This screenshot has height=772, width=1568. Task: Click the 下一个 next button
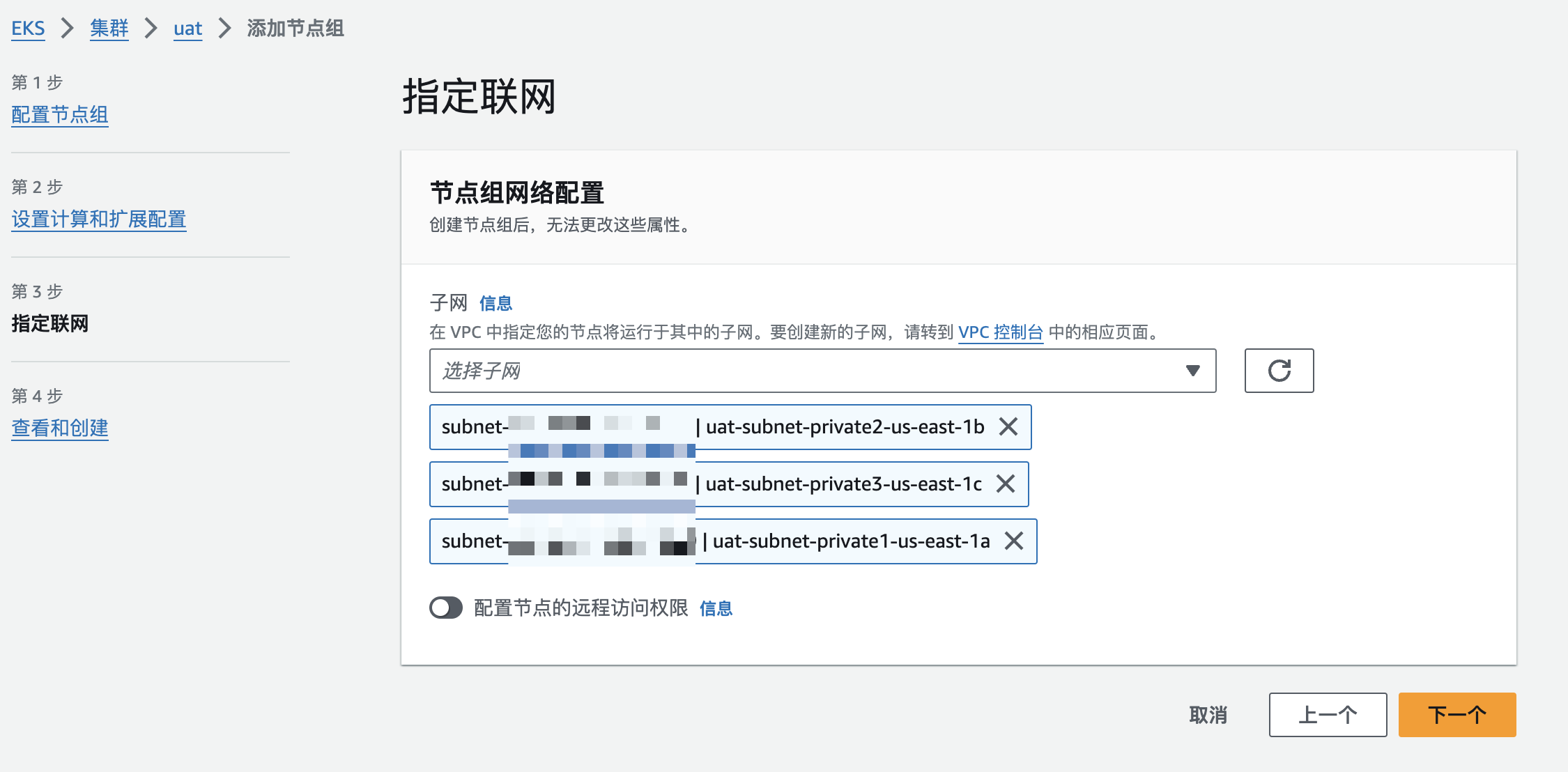(x=1457, y=715)
